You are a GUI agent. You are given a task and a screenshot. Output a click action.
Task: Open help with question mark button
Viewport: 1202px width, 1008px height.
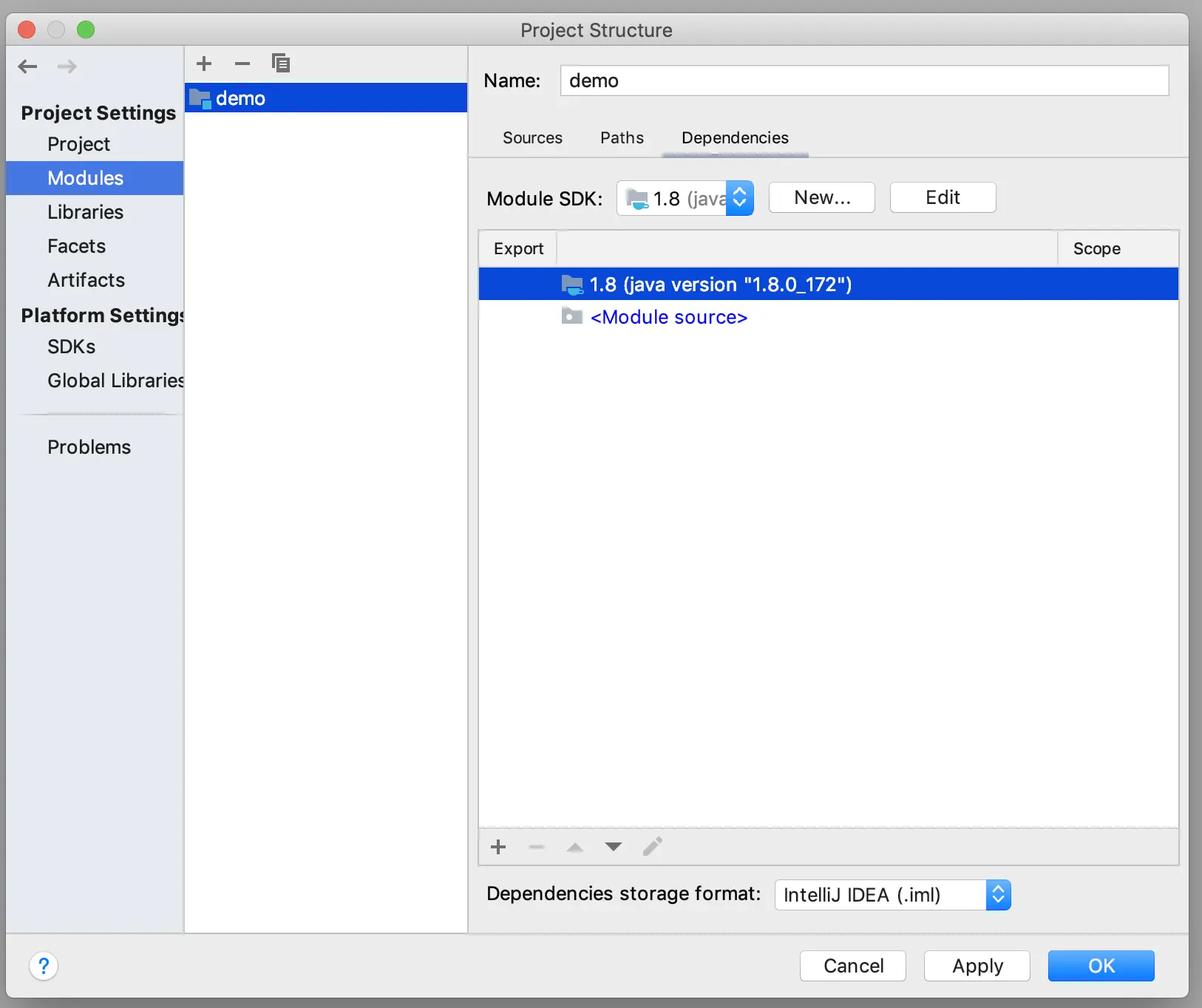[x=44, y=966]
